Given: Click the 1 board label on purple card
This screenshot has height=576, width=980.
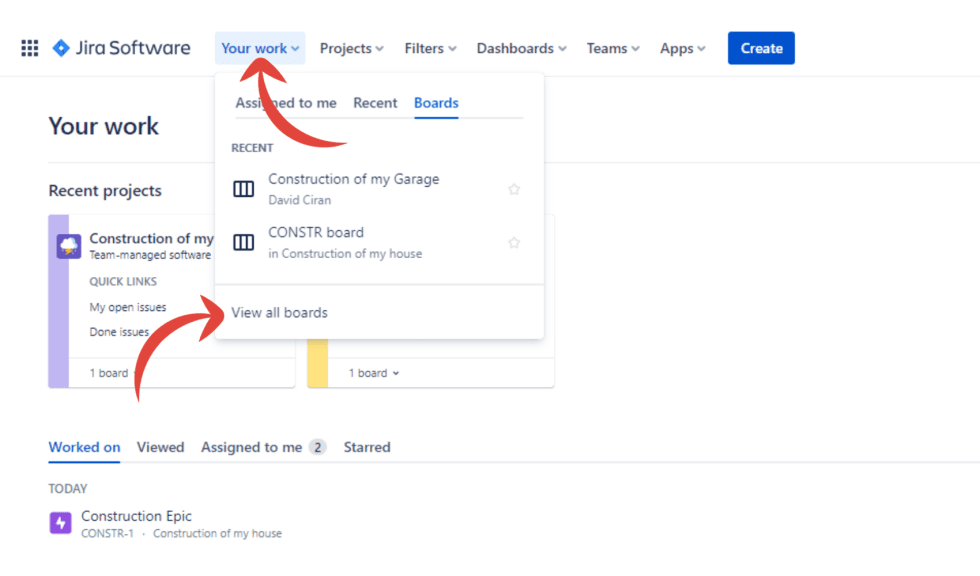Looking at the screenshot, I should [x=109, y=373].
